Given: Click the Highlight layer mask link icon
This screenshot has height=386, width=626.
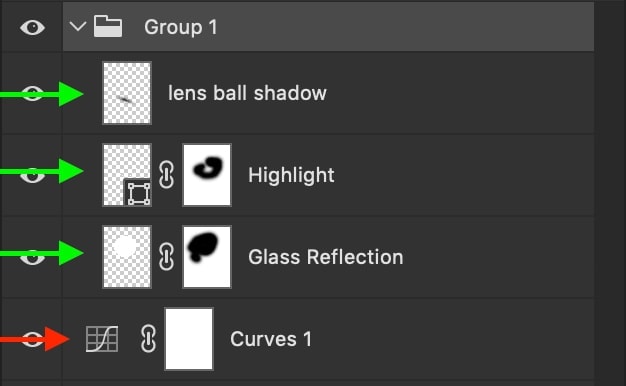Looking at the screenshot, I should pyautogui.click(x=166, y=175).
